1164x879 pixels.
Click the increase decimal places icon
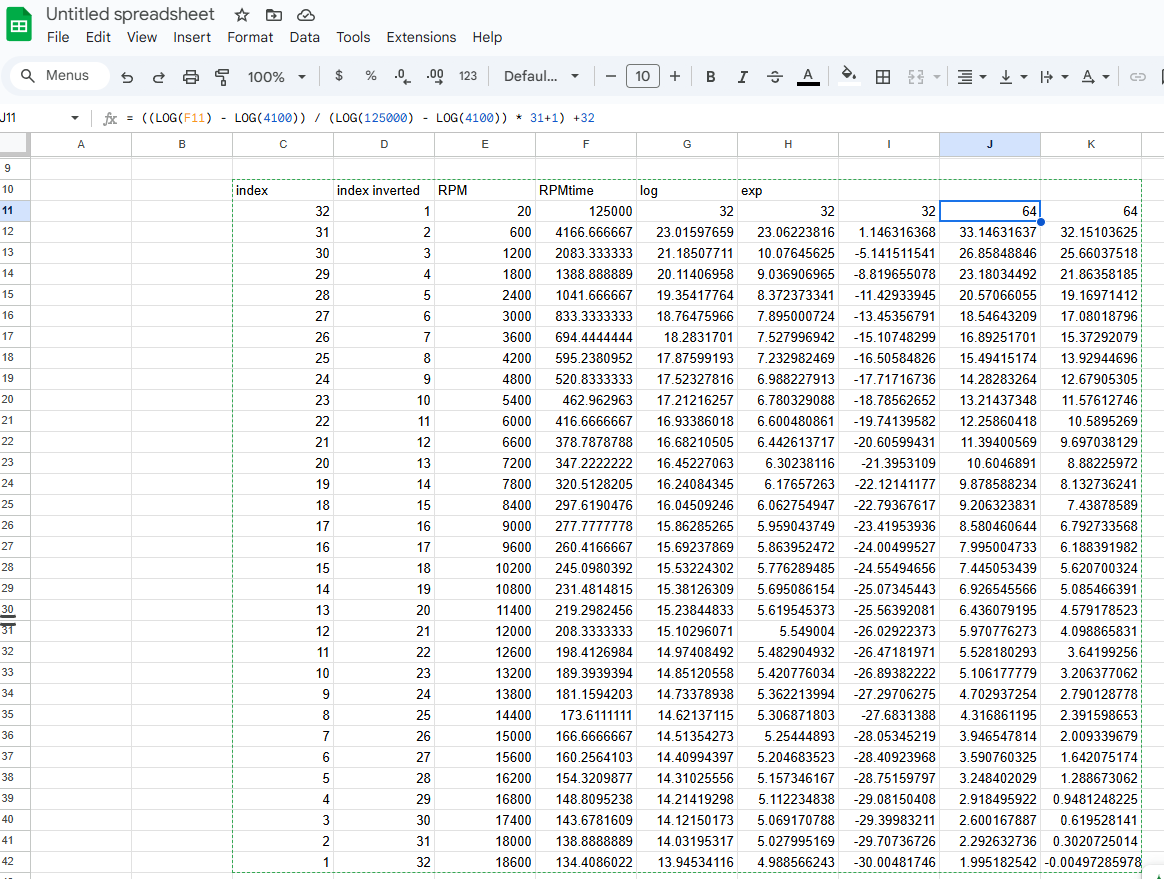tap(435, 76)
